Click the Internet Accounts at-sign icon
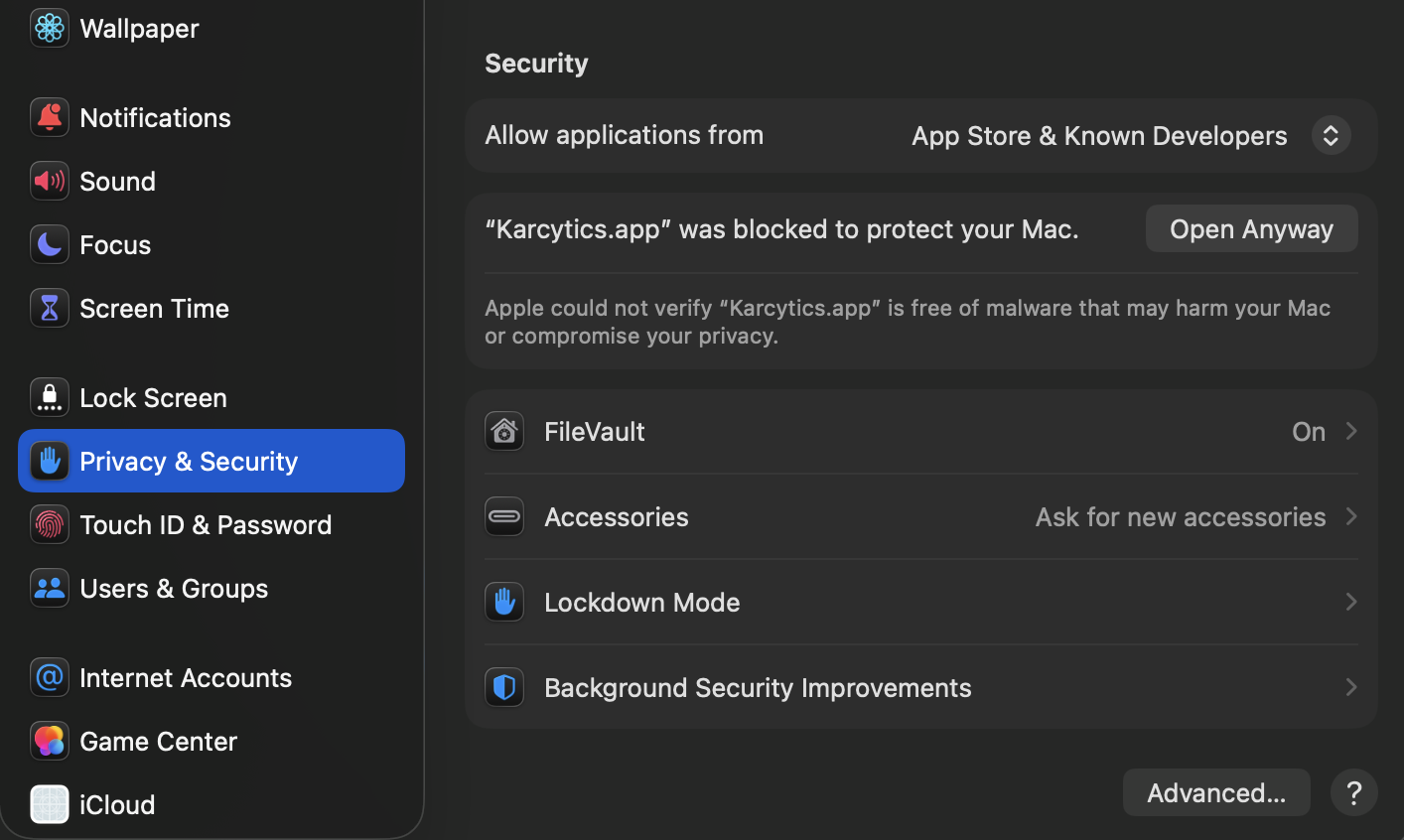The image size is (1404, 840). pyautogui.click(x=50, y=677)
